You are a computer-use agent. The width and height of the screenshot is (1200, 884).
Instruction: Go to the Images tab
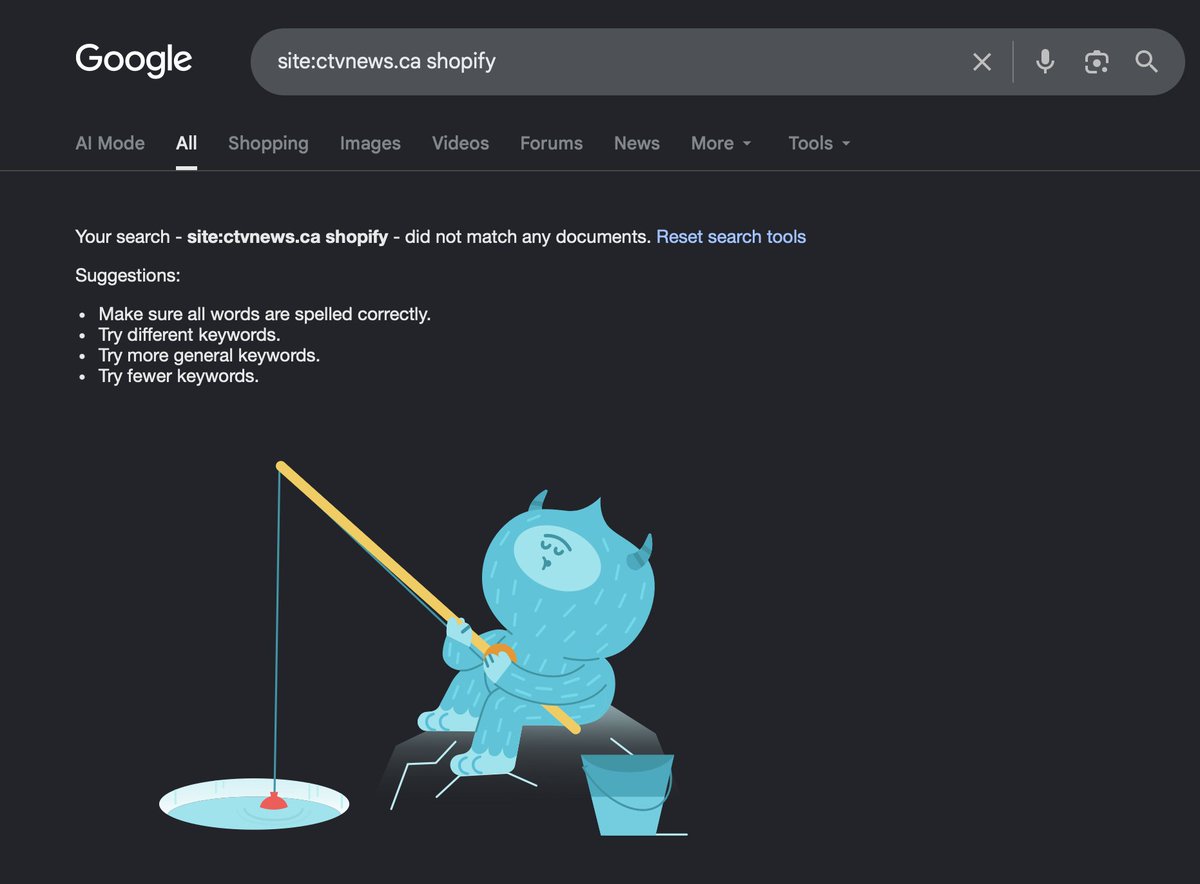coord(370,143)
